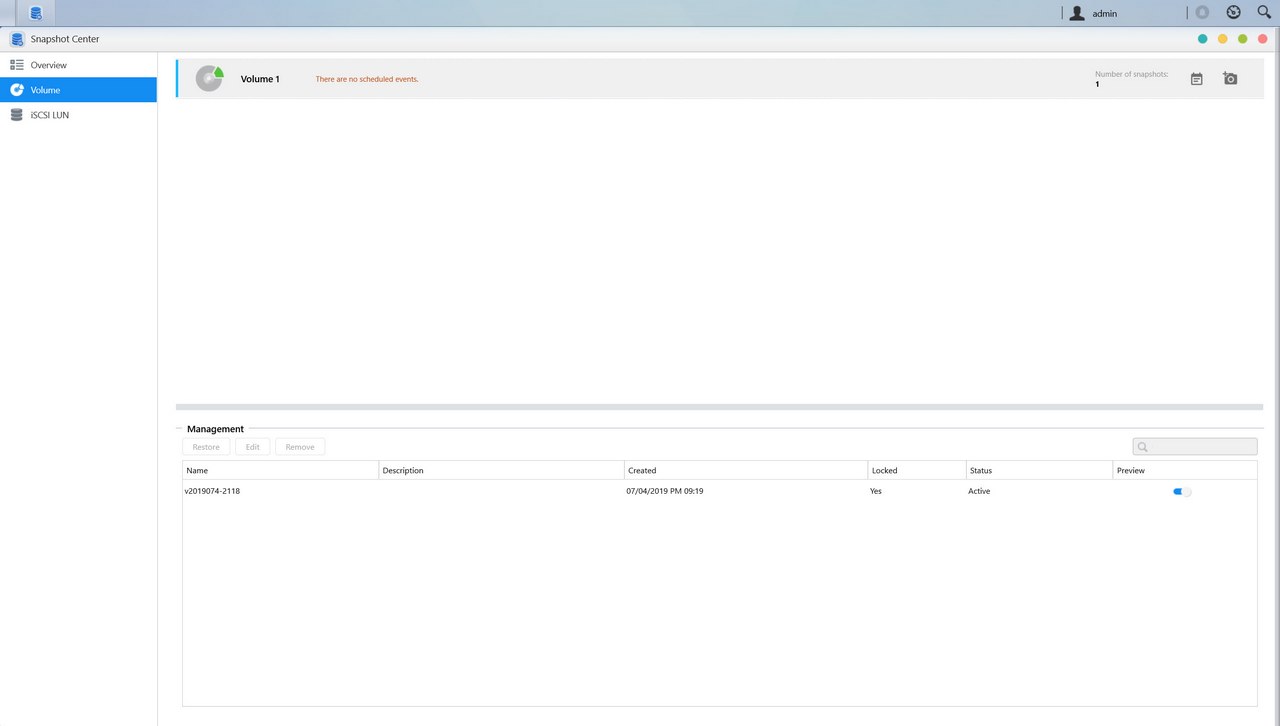Click the Locked value Yes
This screenshot has height=726, width=1280.
click(x=876, y=491)
